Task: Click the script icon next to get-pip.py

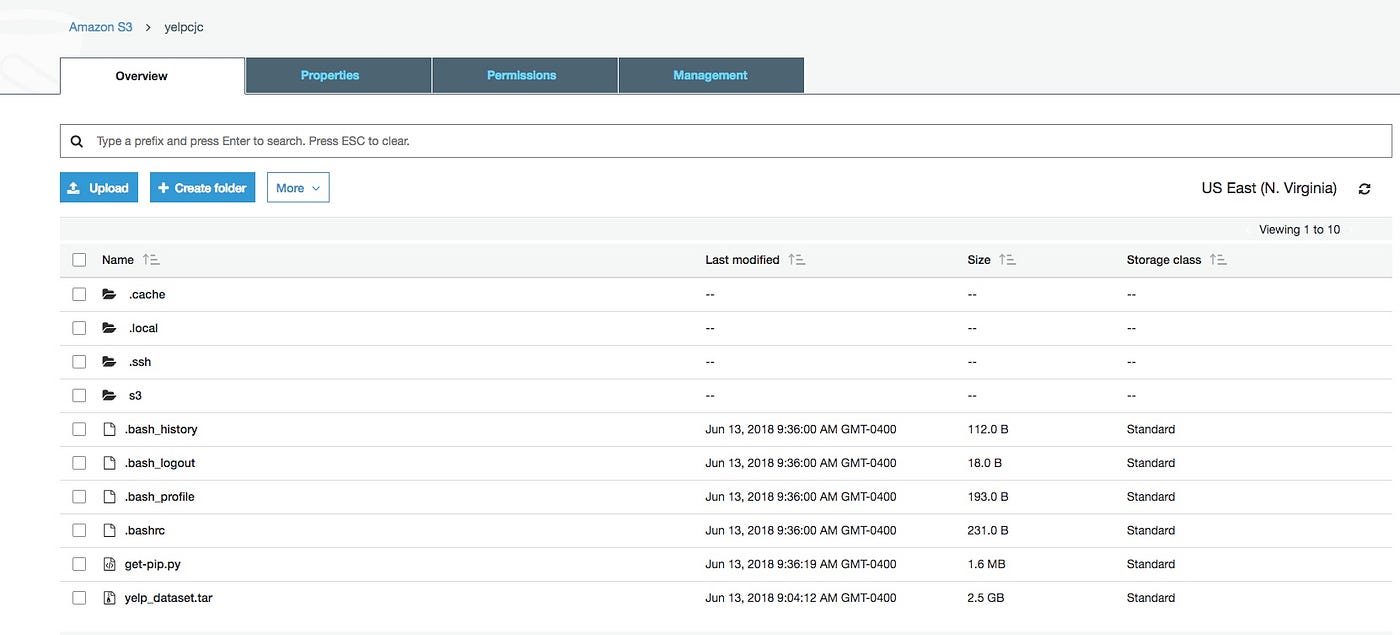Action: [108, 563]
